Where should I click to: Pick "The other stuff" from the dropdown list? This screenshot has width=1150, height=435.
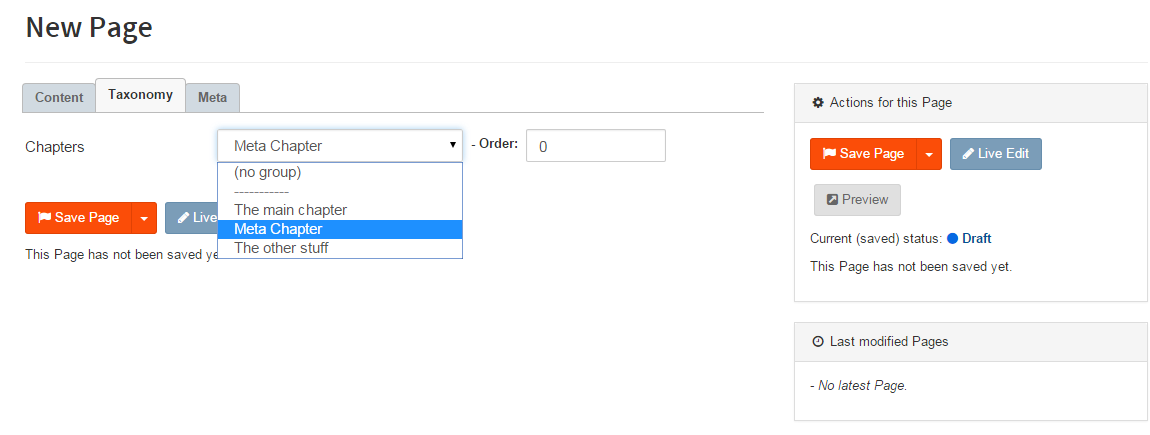tap(281, 248)
